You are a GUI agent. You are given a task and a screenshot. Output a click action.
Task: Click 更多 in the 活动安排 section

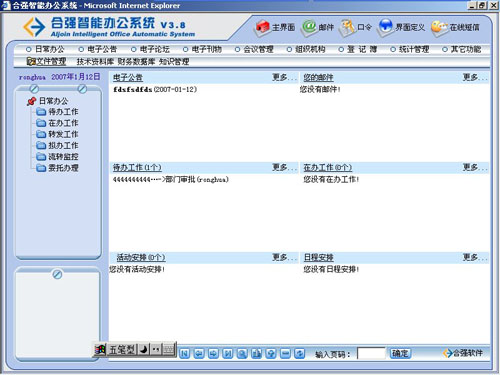284,258
